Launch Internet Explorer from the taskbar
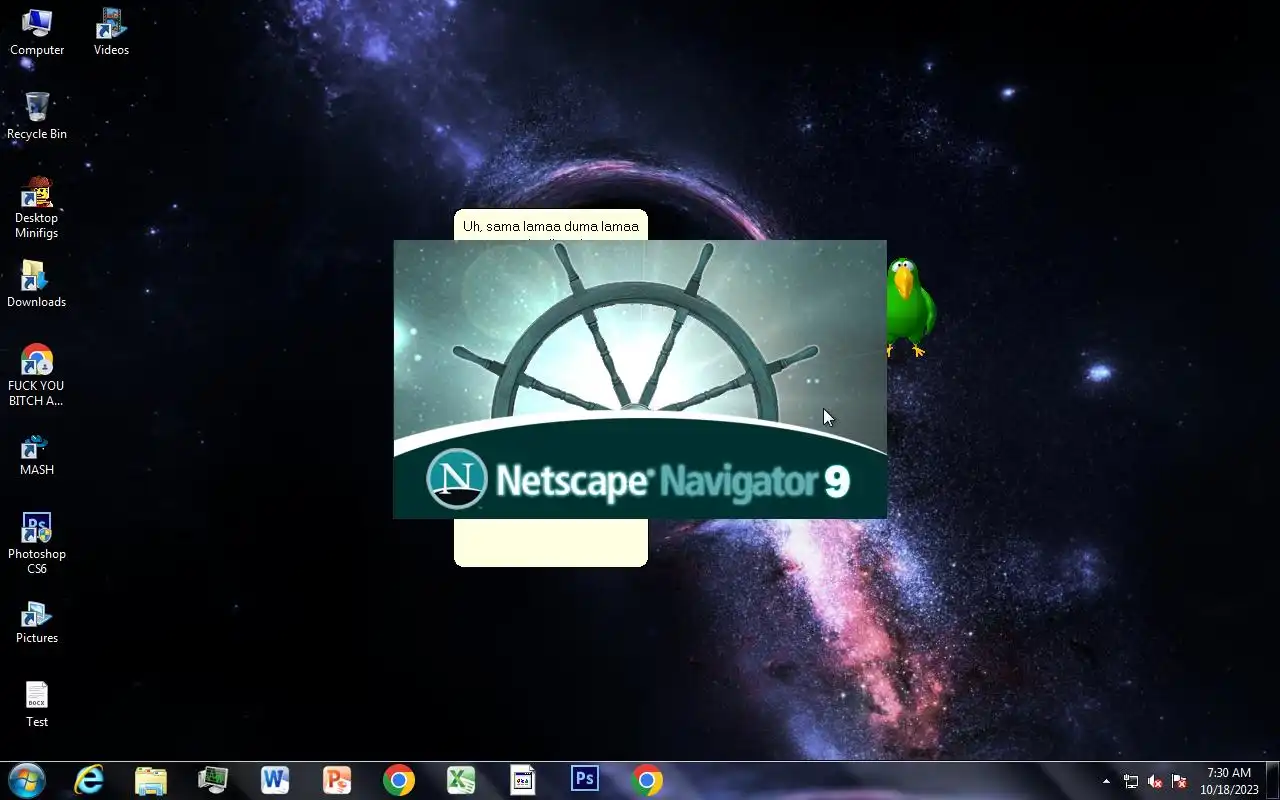The image size is (1280, 800). click(90, 780)
